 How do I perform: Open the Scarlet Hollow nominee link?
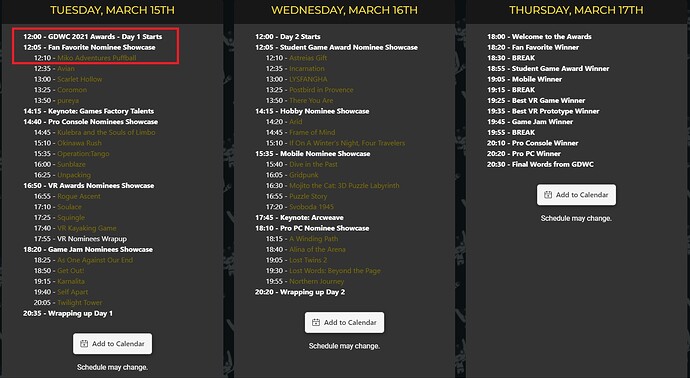click(80, 79)
